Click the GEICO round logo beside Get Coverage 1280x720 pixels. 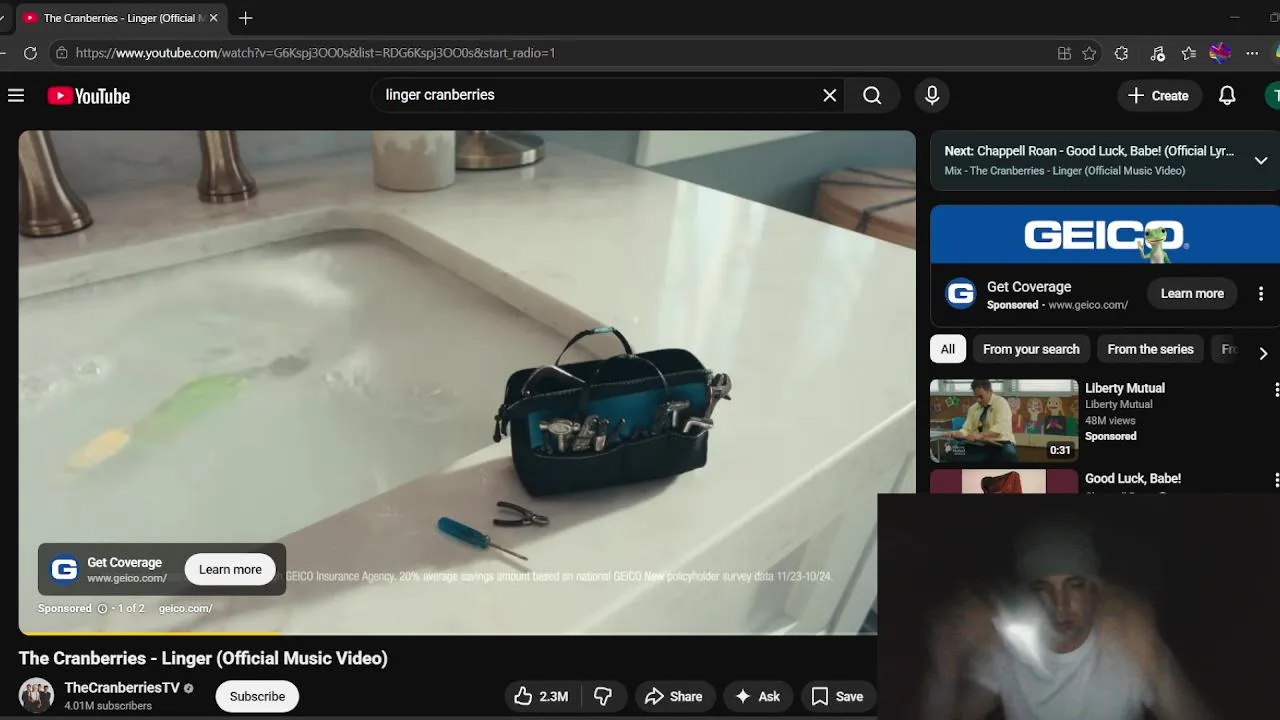[961, 294]
